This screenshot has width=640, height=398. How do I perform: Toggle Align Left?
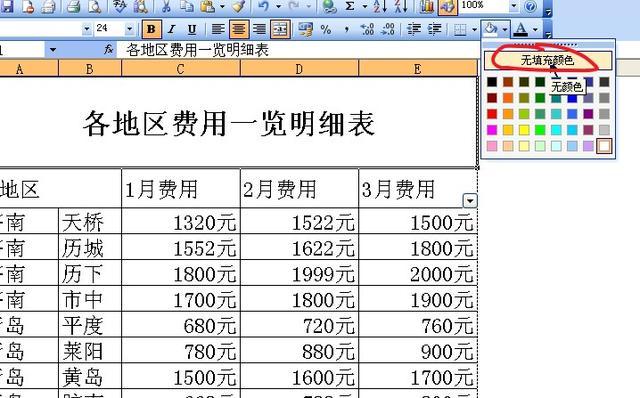(218, 29)
